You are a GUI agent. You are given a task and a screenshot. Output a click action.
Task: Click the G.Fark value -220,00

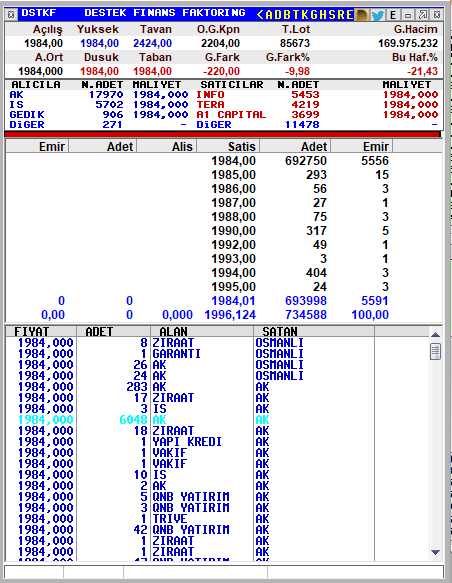pos(221,71)
